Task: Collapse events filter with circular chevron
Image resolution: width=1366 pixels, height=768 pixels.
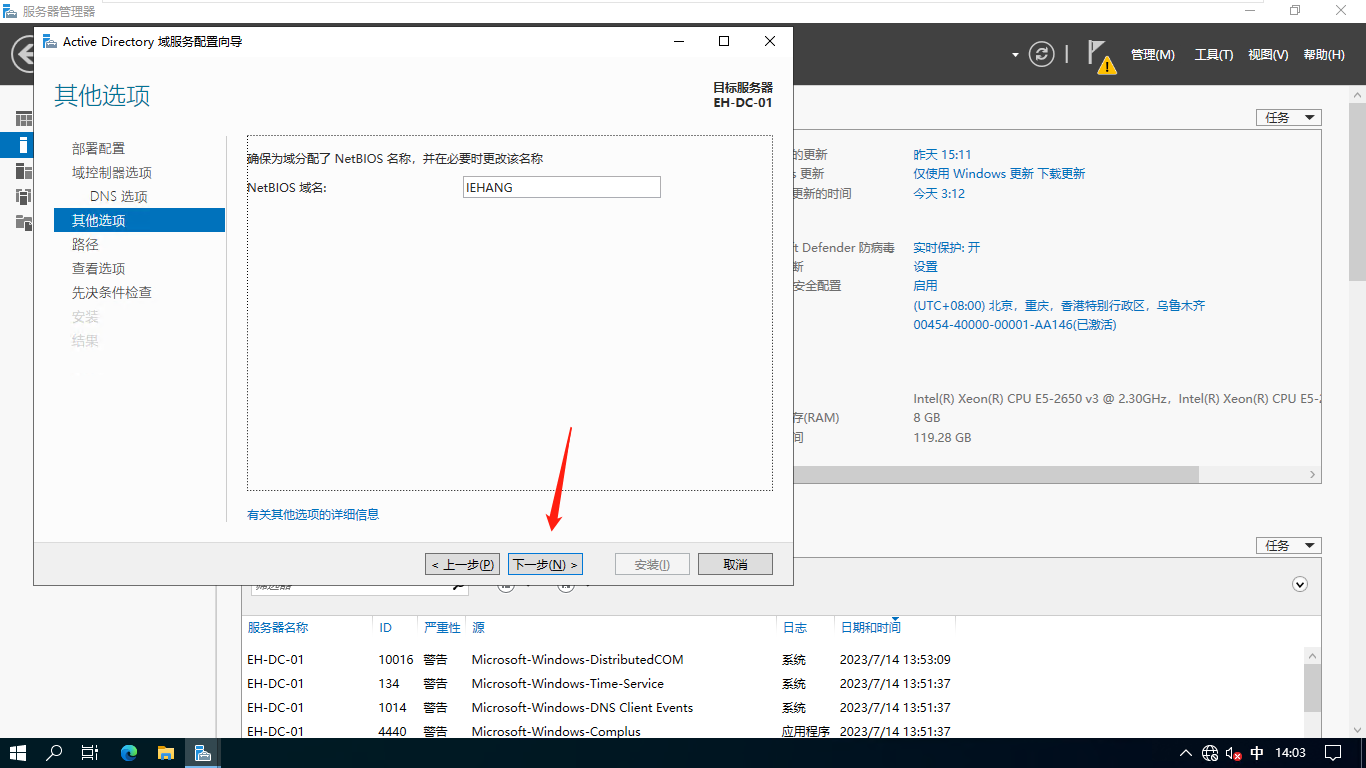Action: coord(1300,584)
